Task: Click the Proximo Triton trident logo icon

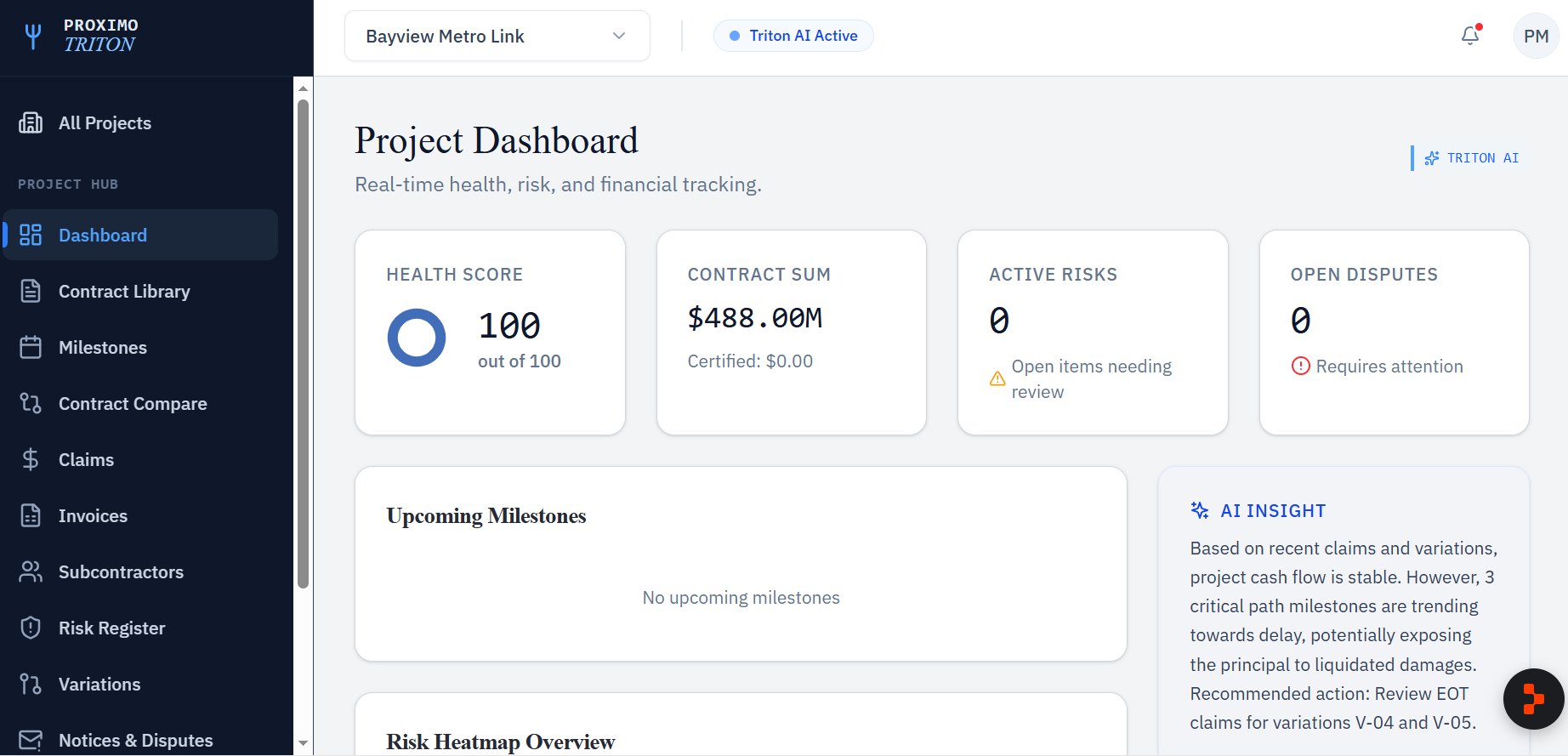Action: pyautogui.click(x=33, y=37)
